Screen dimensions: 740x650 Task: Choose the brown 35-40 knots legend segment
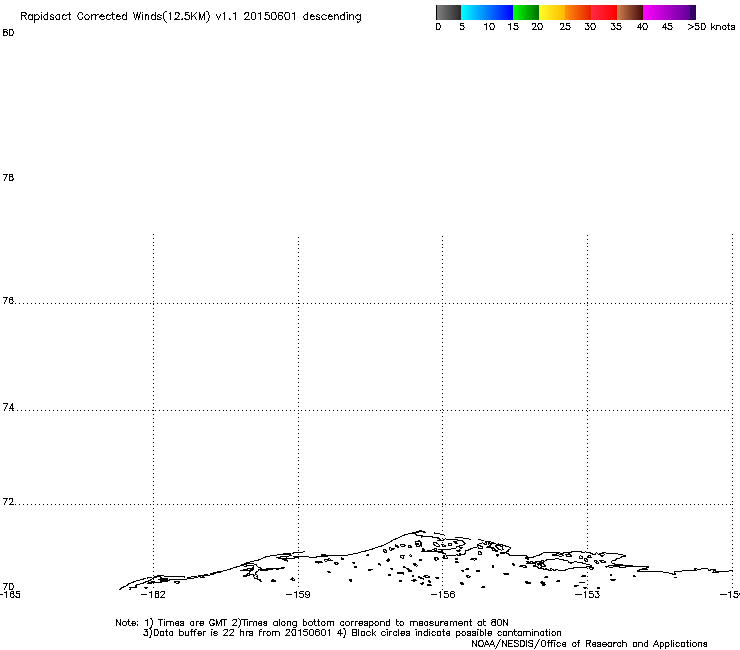(630, 12)
